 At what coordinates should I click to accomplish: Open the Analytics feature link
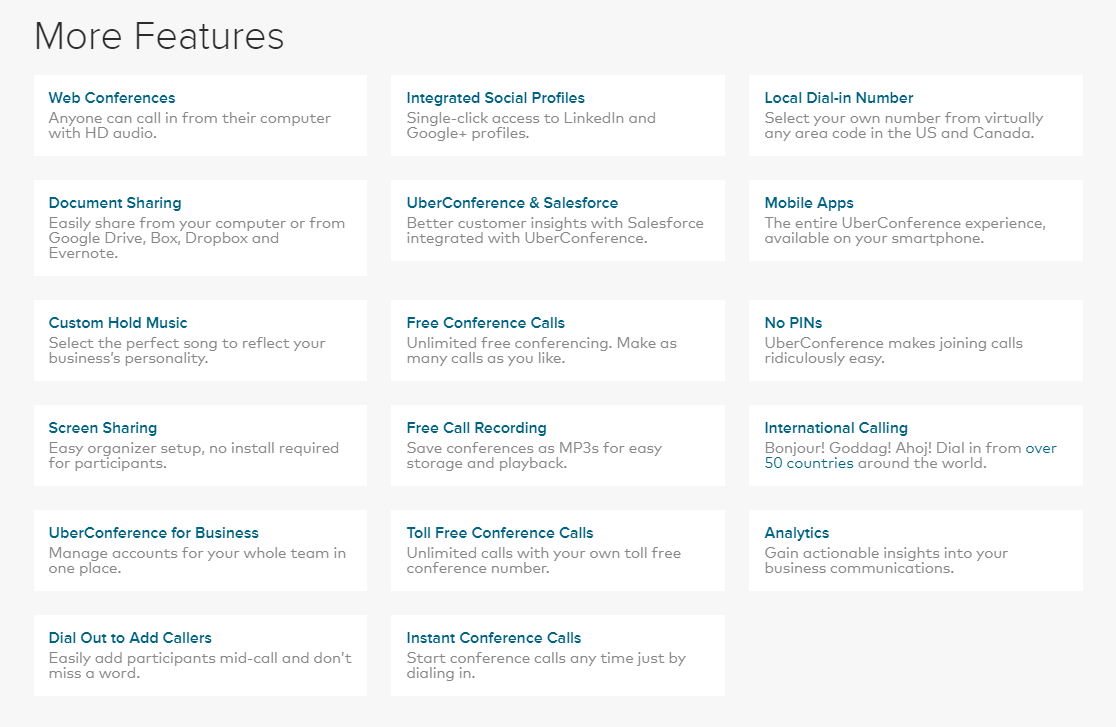(796, 533)
